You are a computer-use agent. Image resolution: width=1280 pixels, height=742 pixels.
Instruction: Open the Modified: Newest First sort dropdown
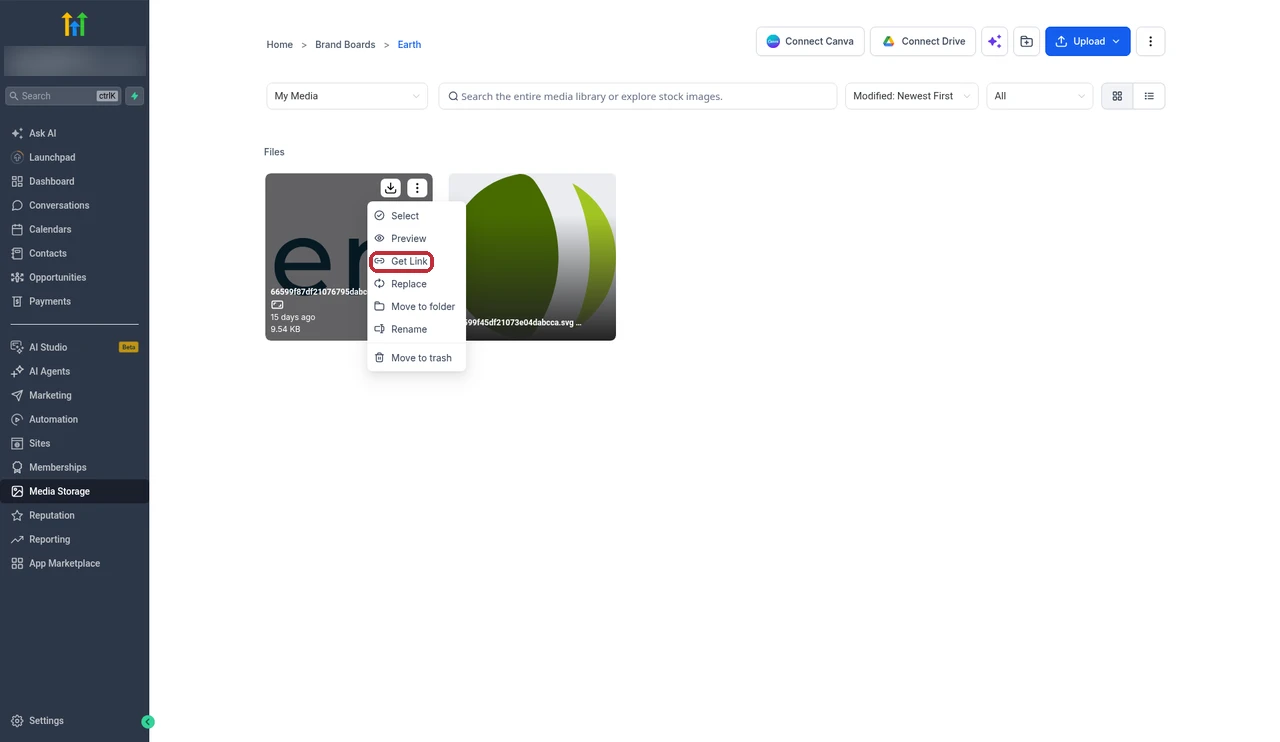[911, 96]
